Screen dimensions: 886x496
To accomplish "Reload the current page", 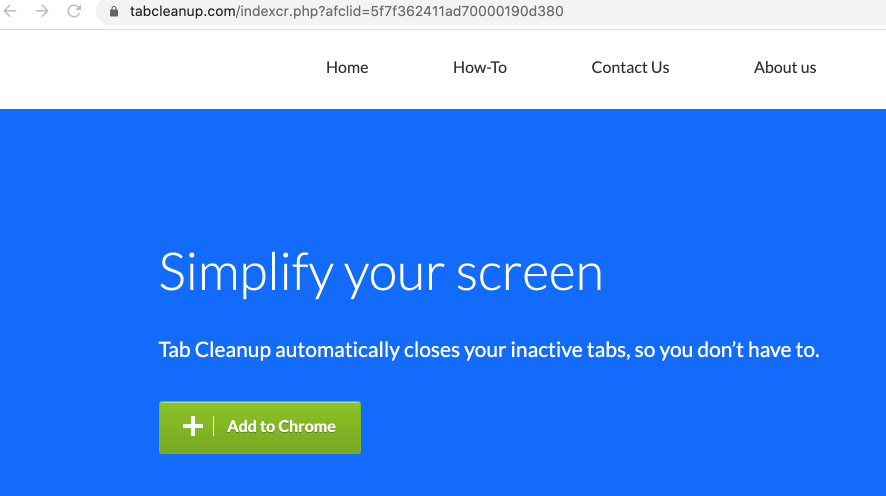I will (74, 12).
